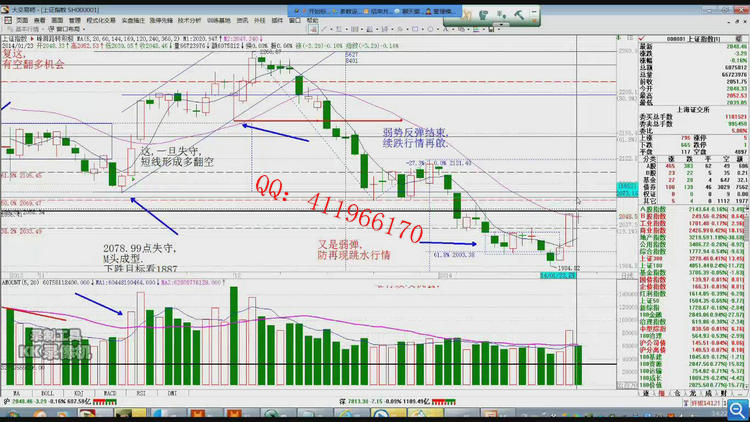Open the 画面 menu
This screenshot has height=422, width=750.
click(x=57, y=21)
